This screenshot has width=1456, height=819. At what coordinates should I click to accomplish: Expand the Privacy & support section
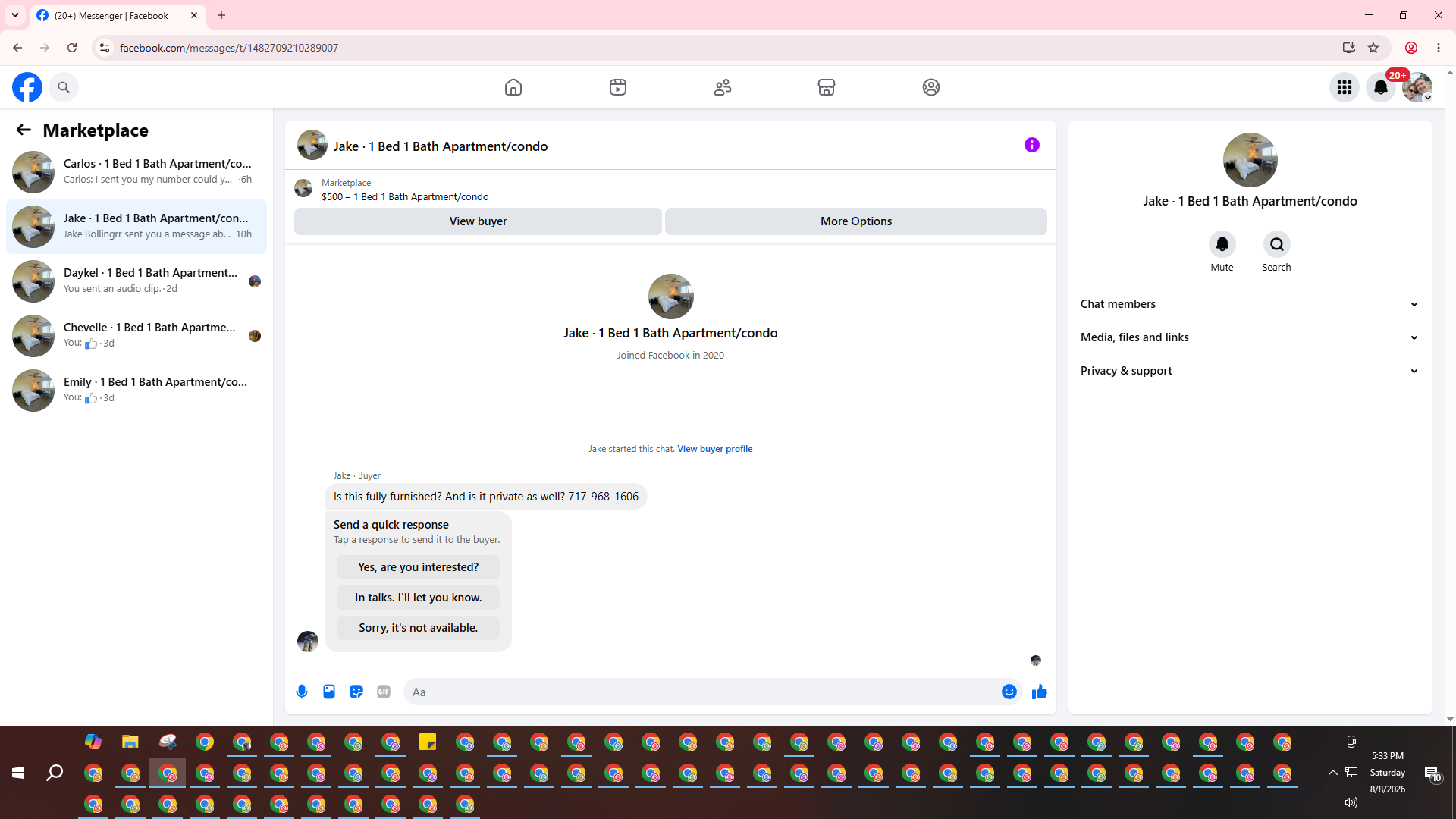point(1250,371)
